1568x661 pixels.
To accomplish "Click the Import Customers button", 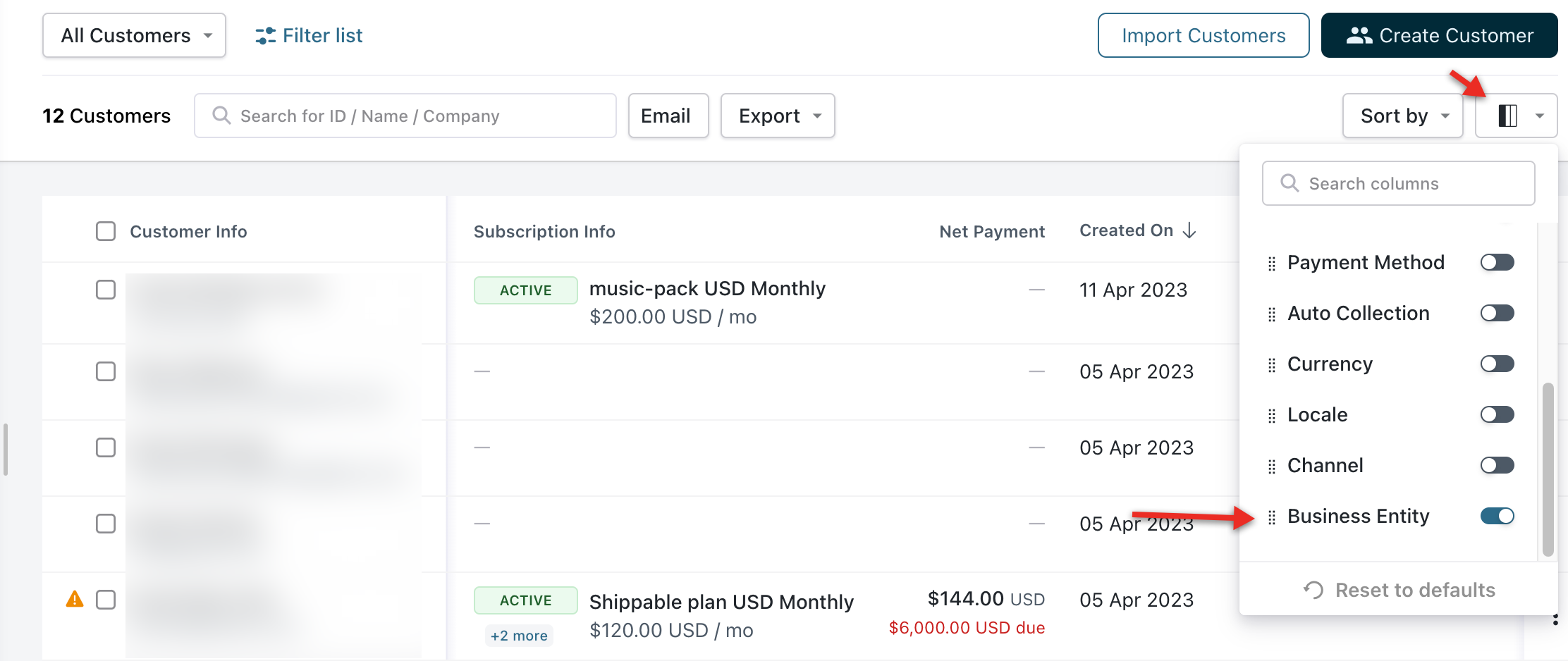I will (x=1203, y=35).
